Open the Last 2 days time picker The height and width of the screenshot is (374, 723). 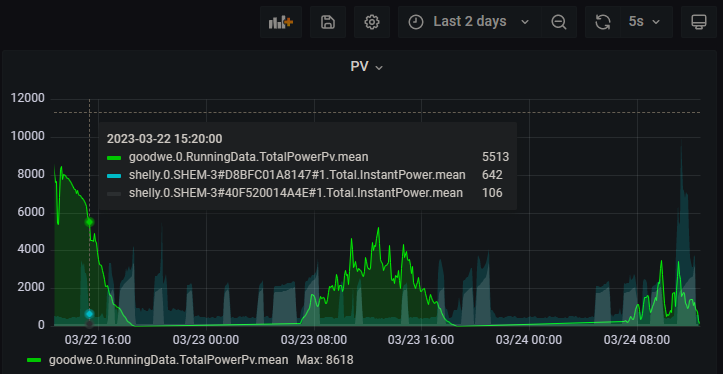click(469, 22)
